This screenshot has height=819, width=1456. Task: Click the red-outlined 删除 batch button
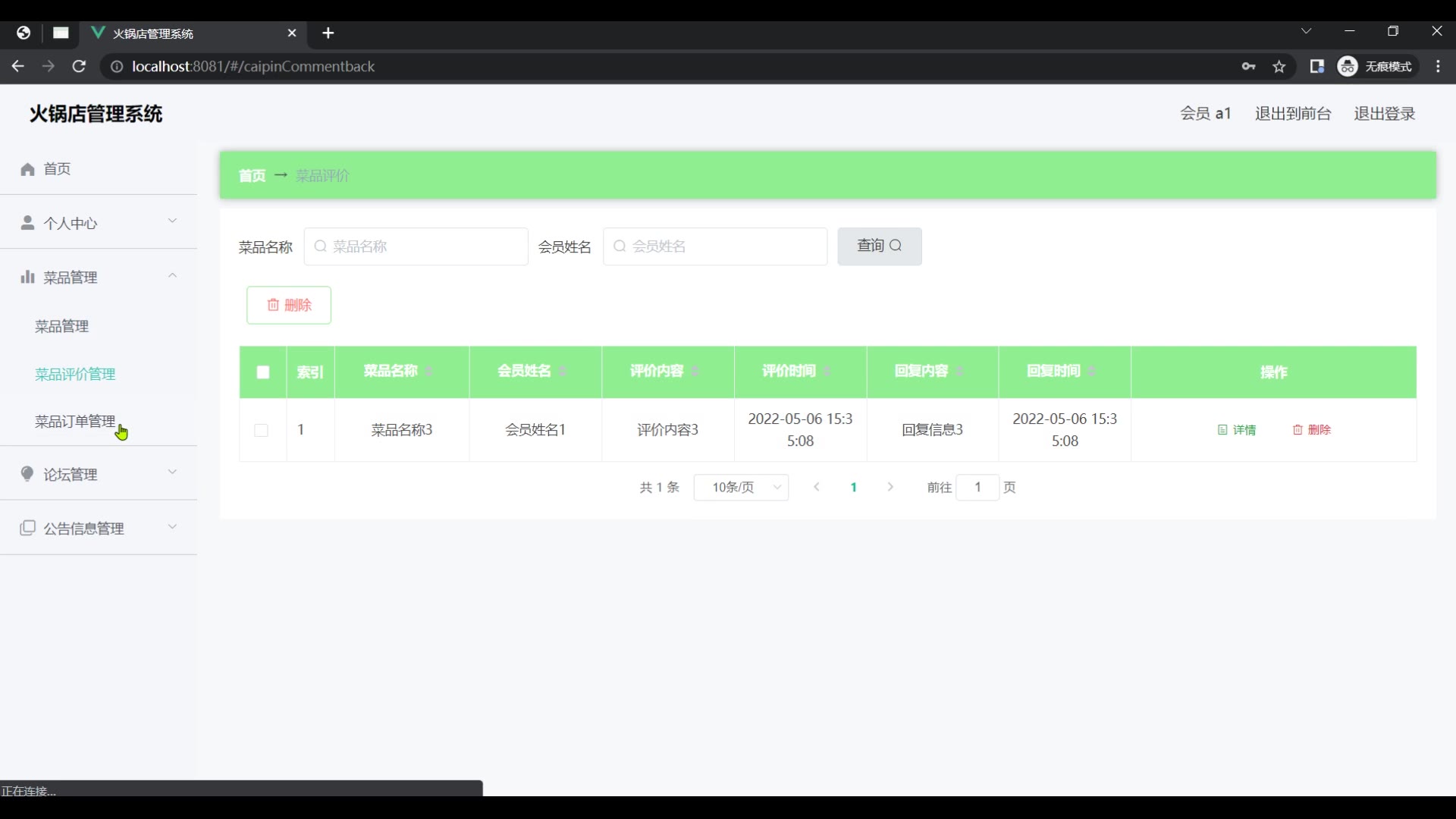(289, 305)
